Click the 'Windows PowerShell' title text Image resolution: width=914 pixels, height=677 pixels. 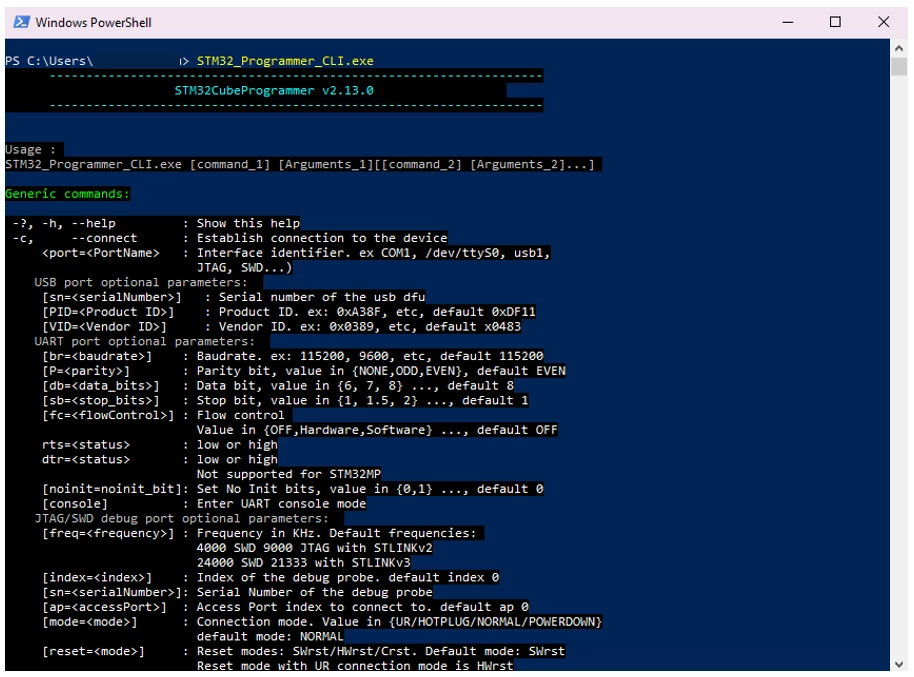pyautogui.click(x=93, y=23)
